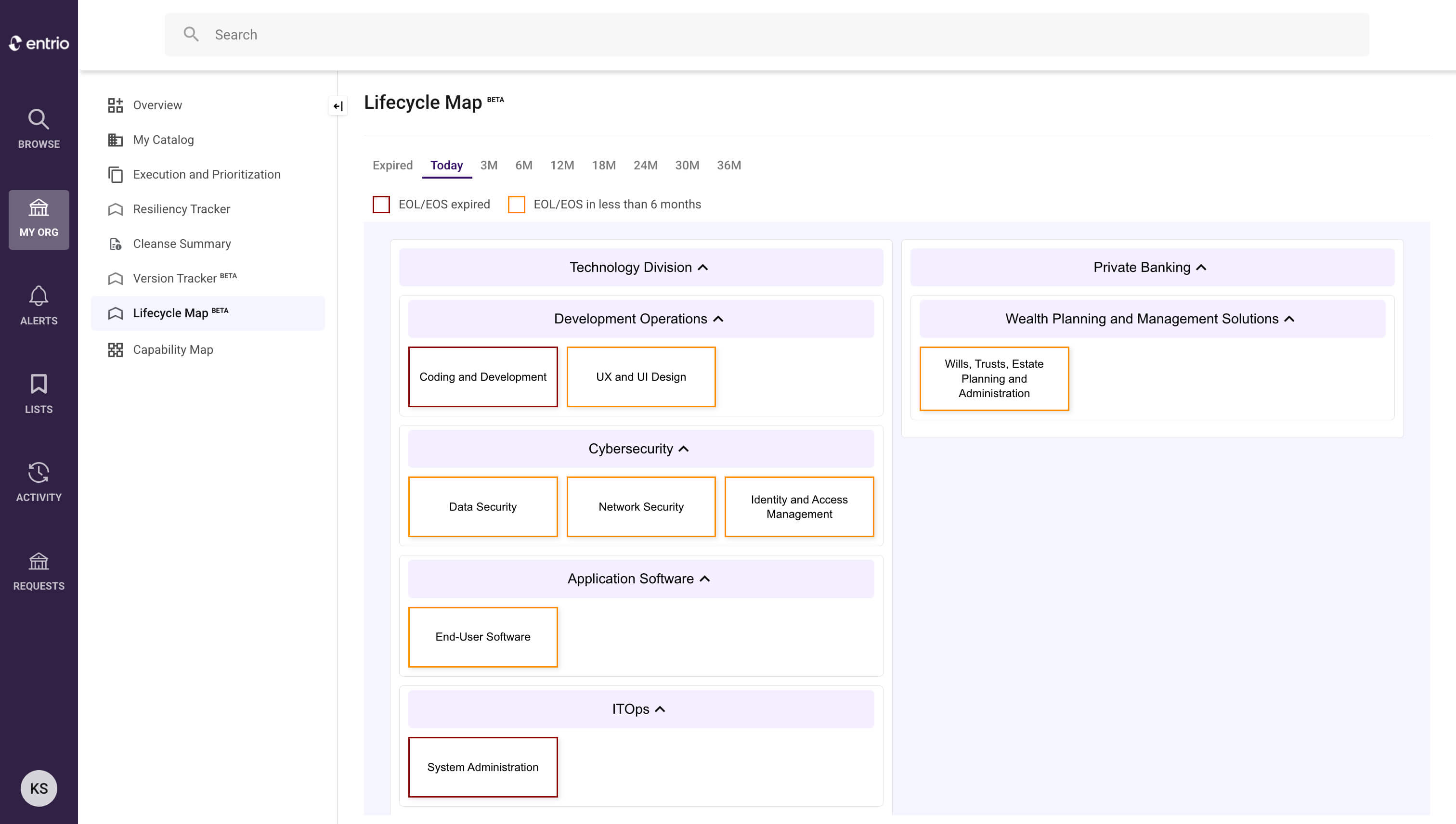Open the KS user avatar
The width and height of the screenshot is (1456, 824).
pos(39,788)
